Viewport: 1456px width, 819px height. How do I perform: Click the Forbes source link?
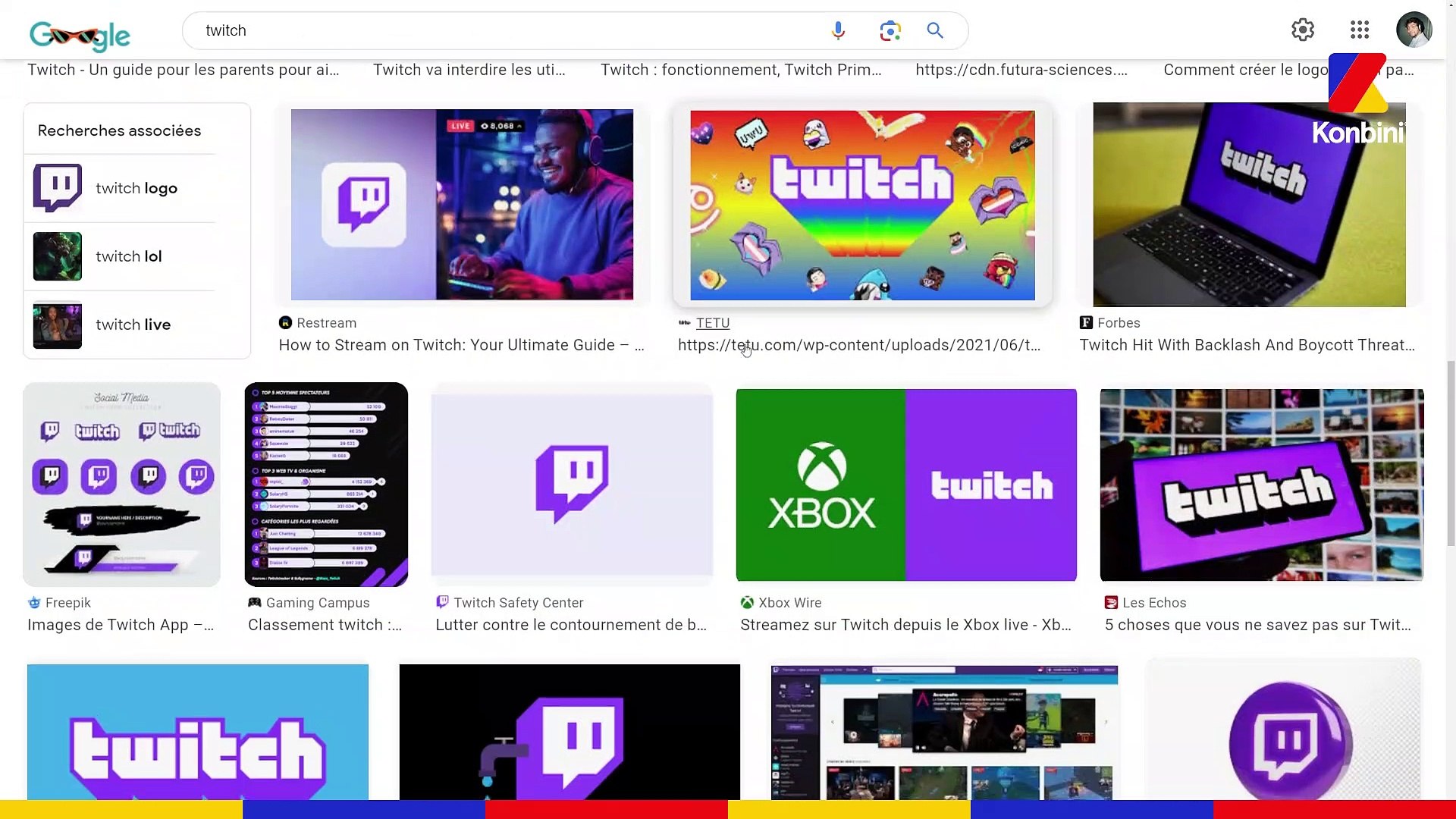(x=1119, y=323)
